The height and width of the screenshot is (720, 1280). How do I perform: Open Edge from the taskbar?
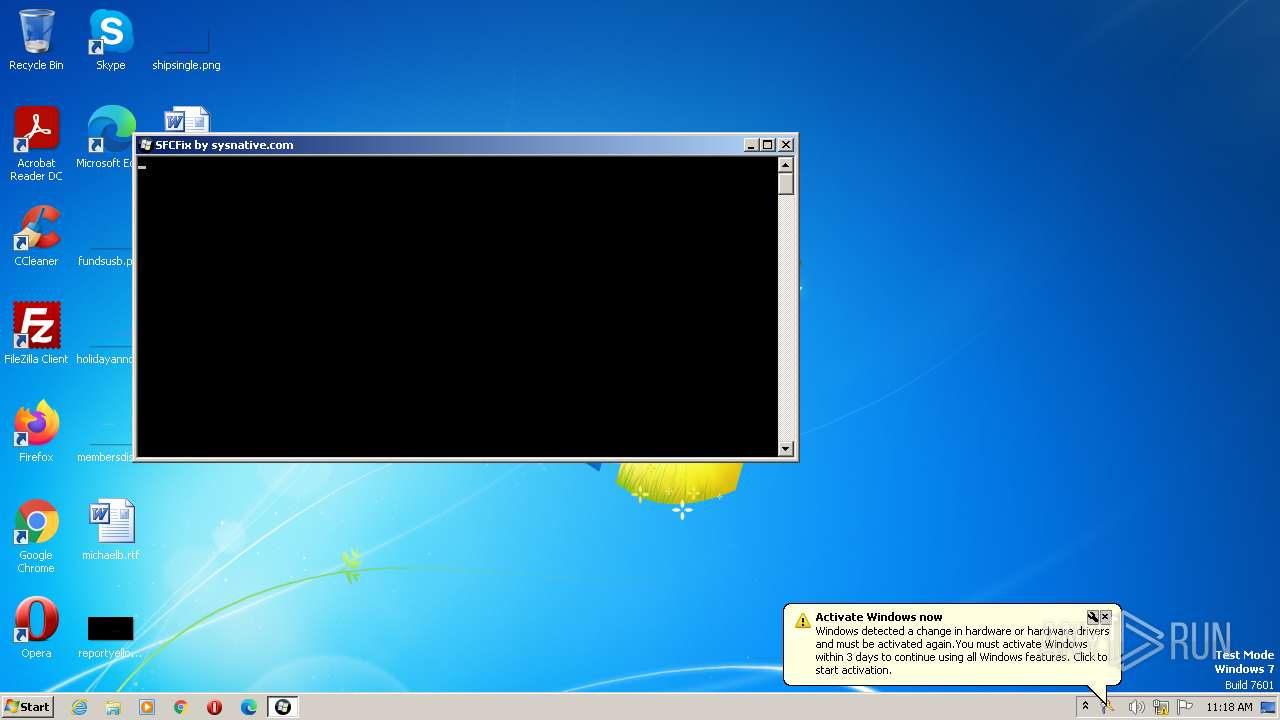coord(249,707)
